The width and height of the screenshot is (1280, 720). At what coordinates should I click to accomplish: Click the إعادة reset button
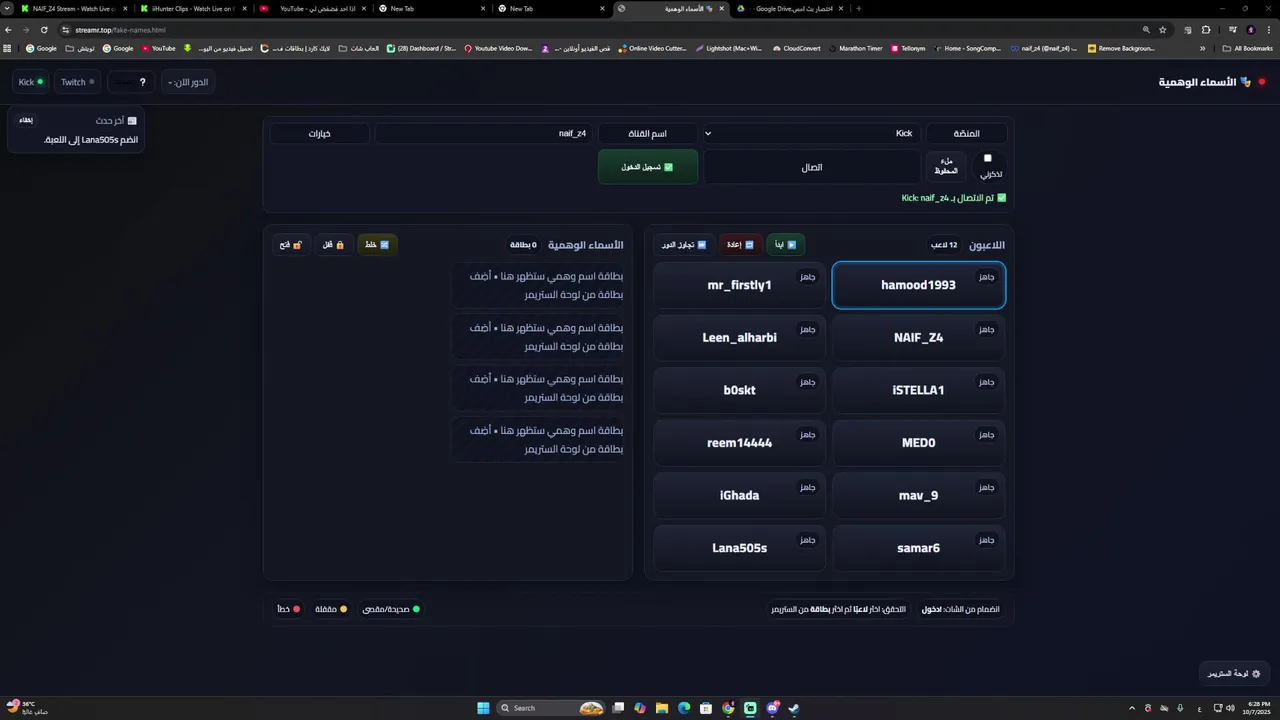(740, 244)
